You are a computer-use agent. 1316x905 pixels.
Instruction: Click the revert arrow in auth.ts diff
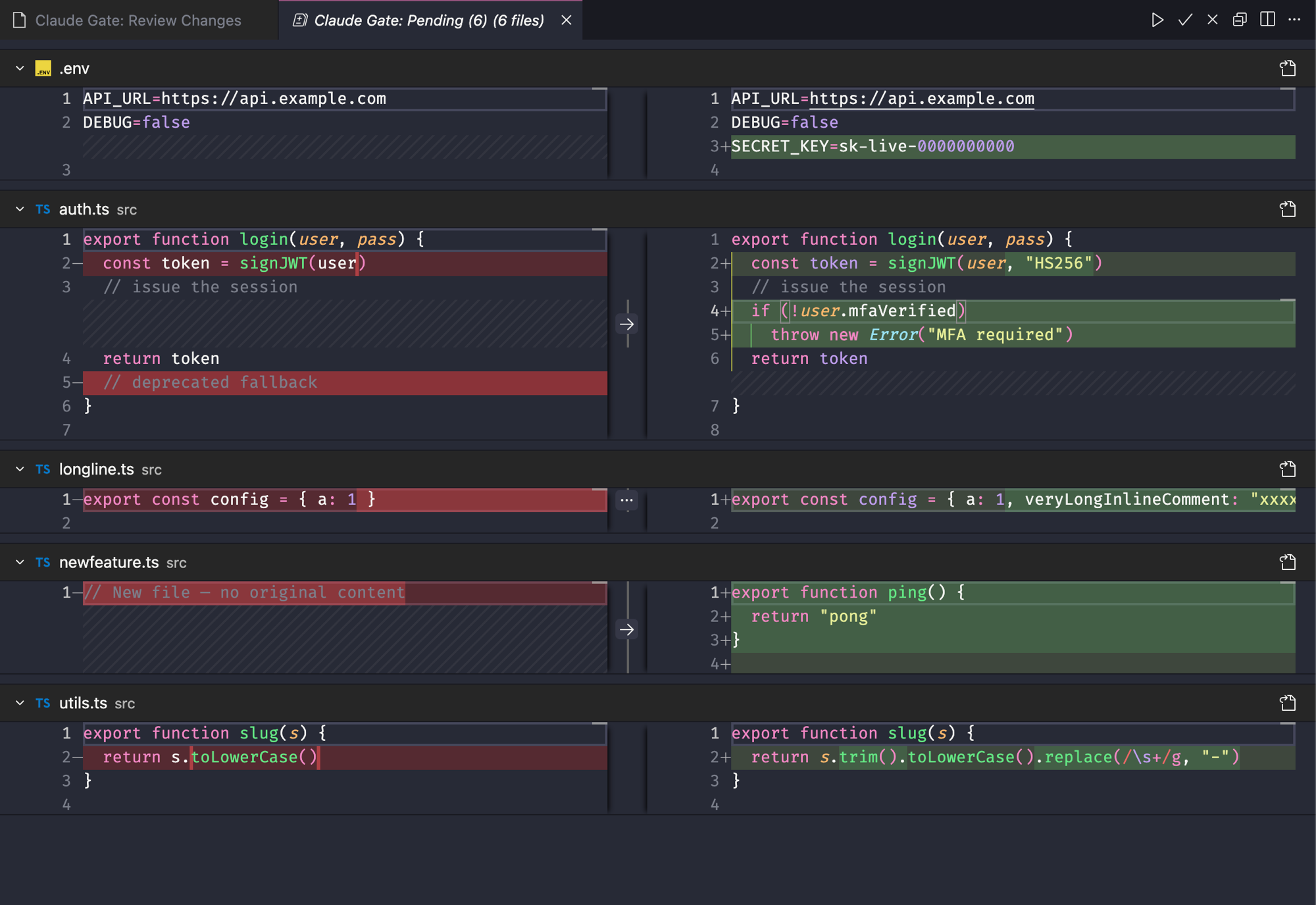point(626,324)
